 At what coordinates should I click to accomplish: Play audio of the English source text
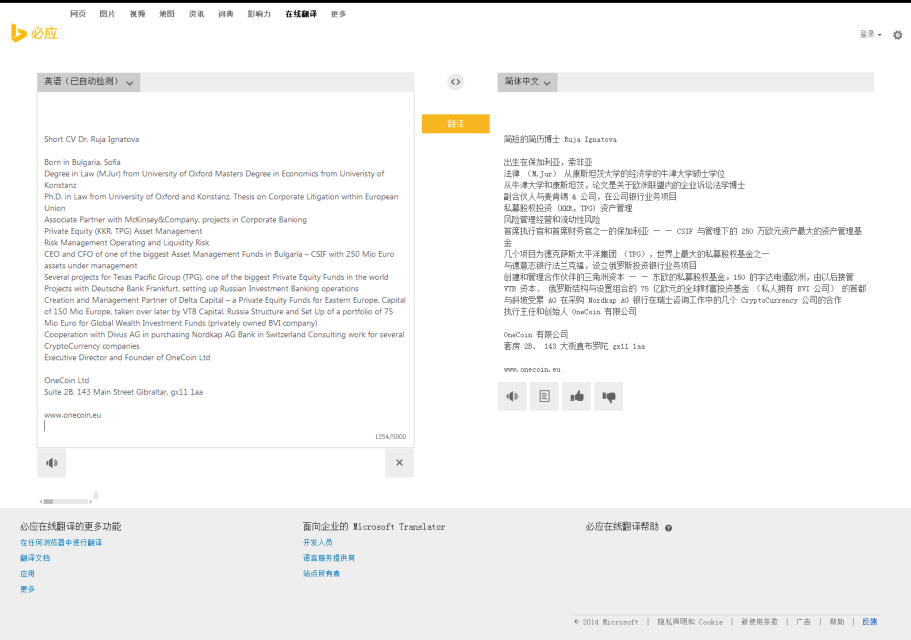pyautogui.click(x=52, y=463)
